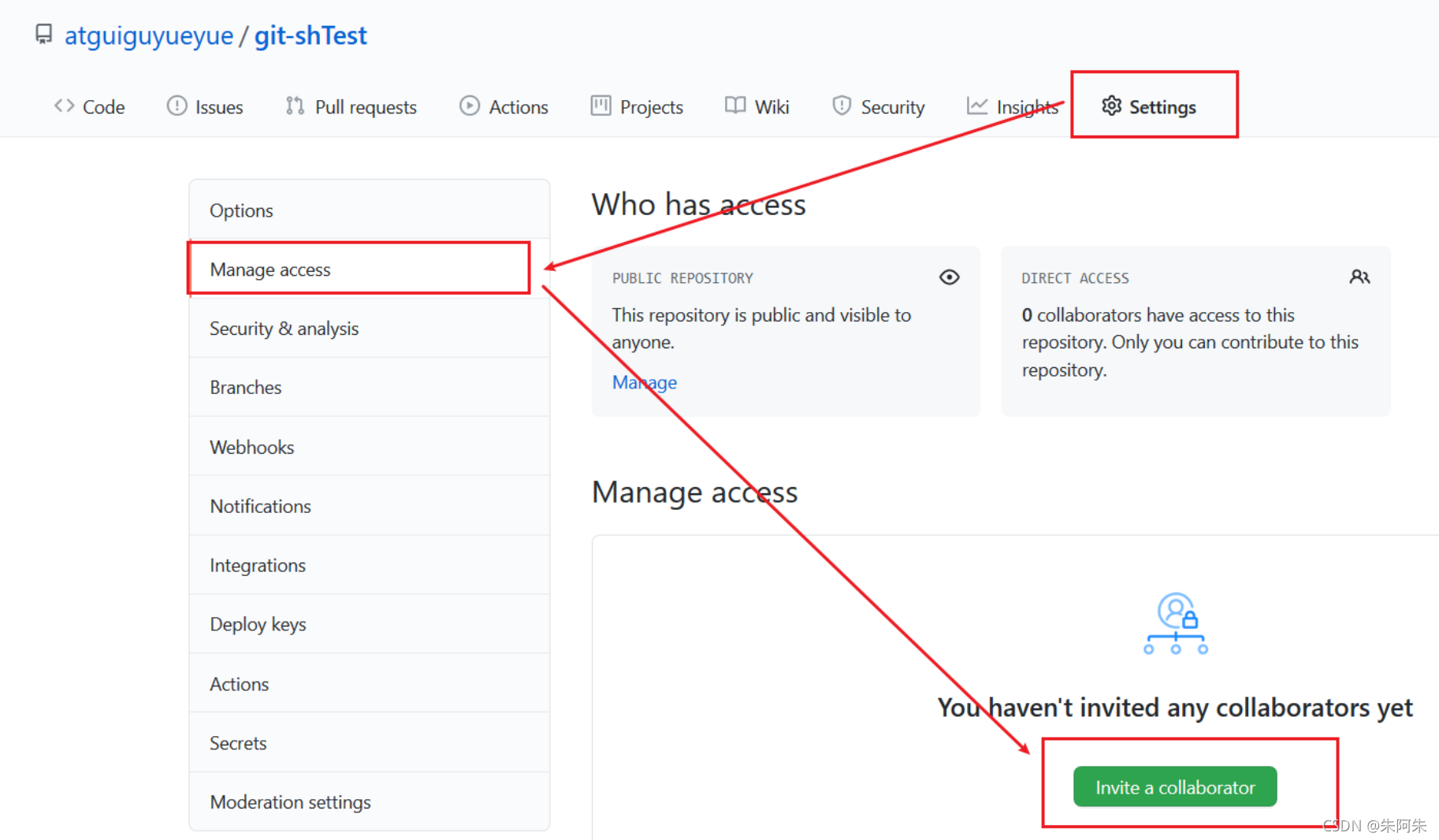
Task: Click the Invite a collaborator button
Action: click(x=1175, y=786)
